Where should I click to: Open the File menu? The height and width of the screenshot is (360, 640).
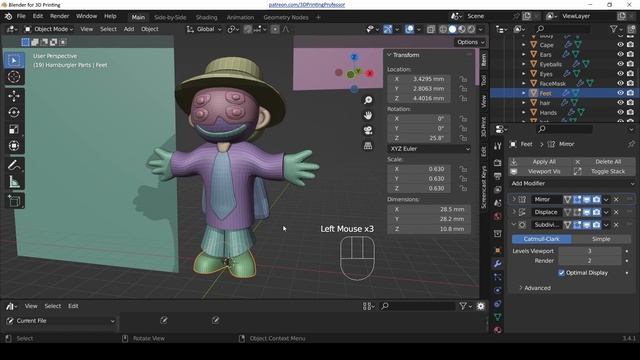(21, 16)
